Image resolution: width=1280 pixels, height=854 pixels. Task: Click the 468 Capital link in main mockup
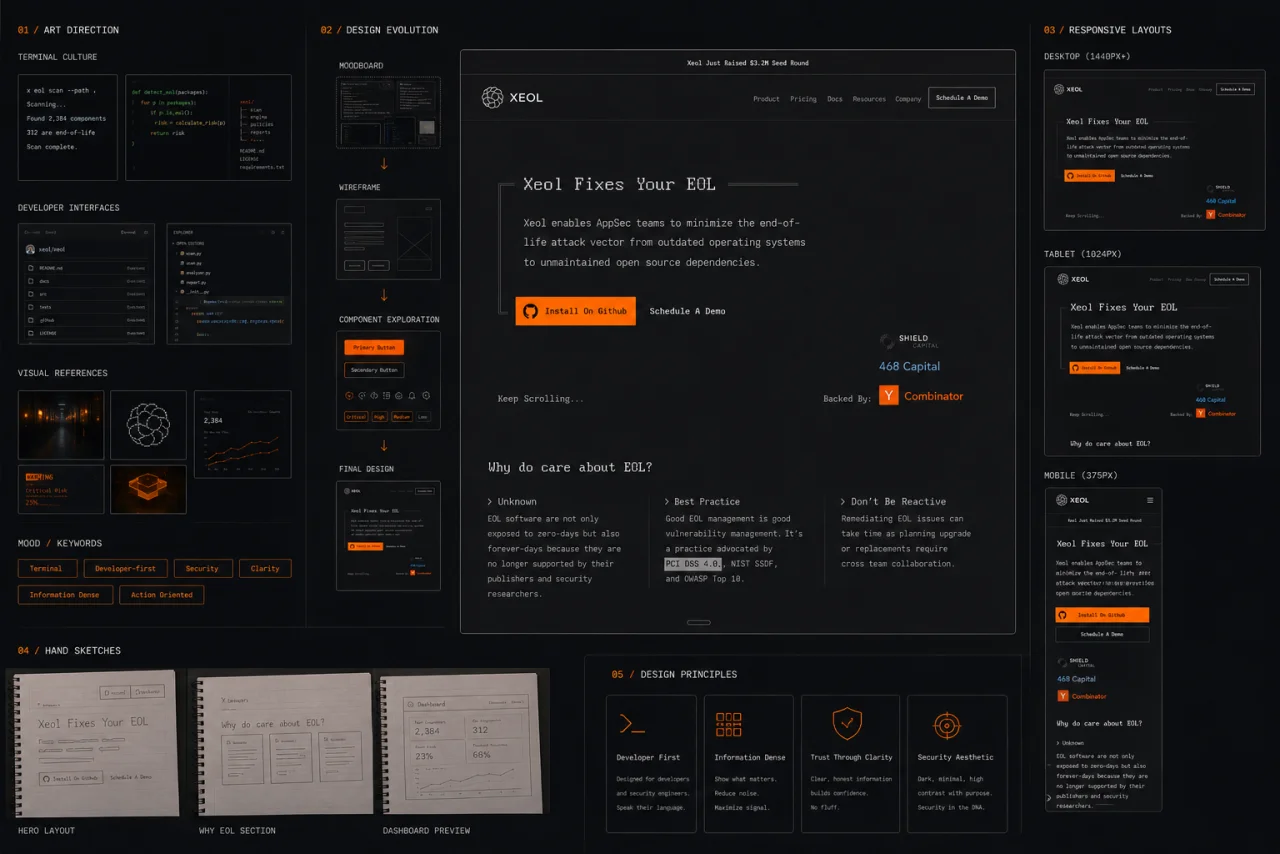[909, 366]
